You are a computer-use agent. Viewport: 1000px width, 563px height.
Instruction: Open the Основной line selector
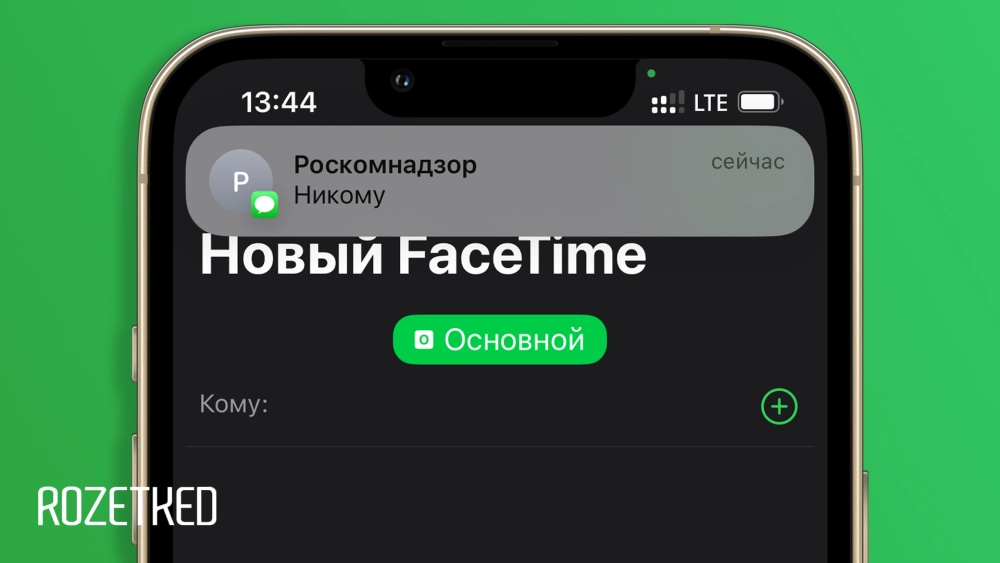[499, 339]
